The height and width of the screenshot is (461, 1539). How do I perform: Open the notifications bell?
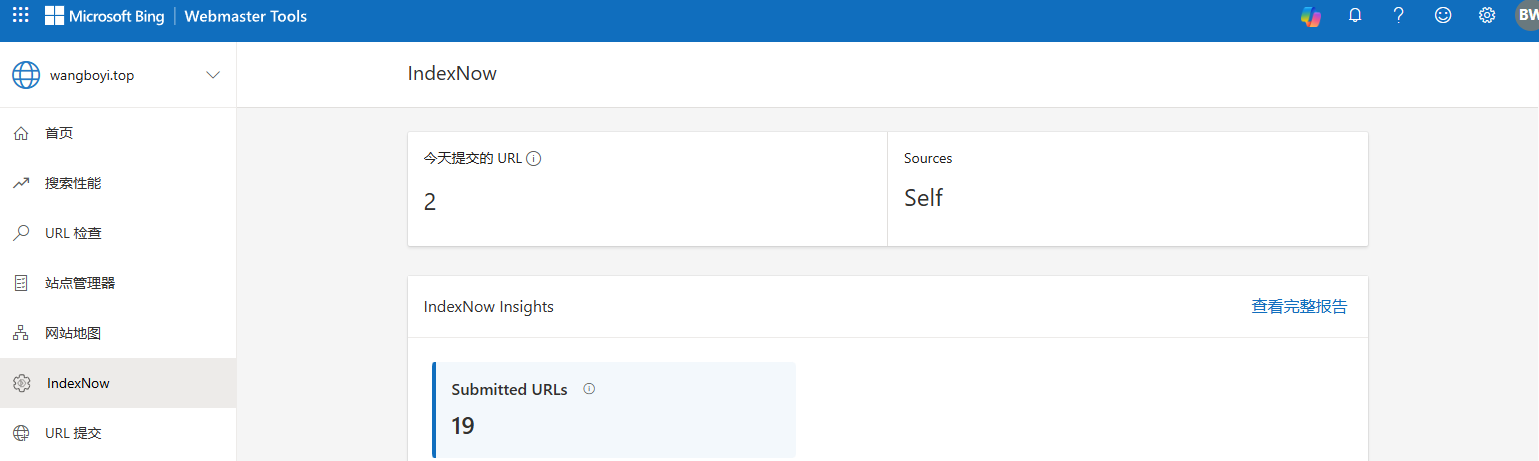[x=1355, y=16]
